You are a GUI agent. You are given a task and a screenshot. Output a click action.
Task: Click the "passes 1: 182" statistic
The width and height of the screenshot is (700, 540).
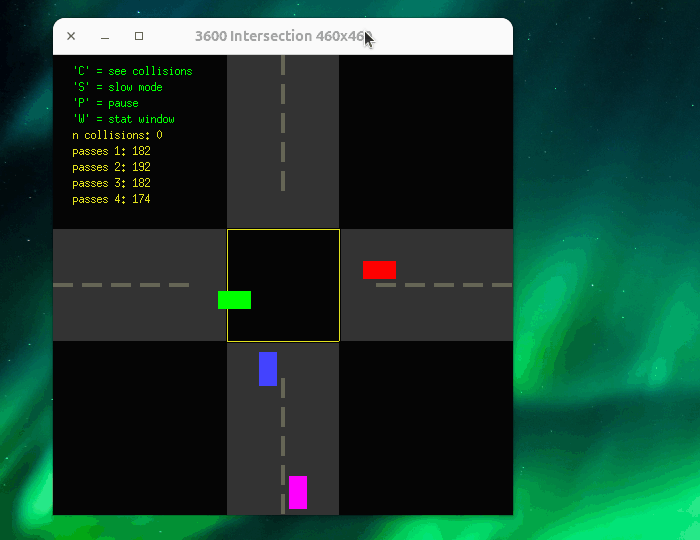click(111, 151)
